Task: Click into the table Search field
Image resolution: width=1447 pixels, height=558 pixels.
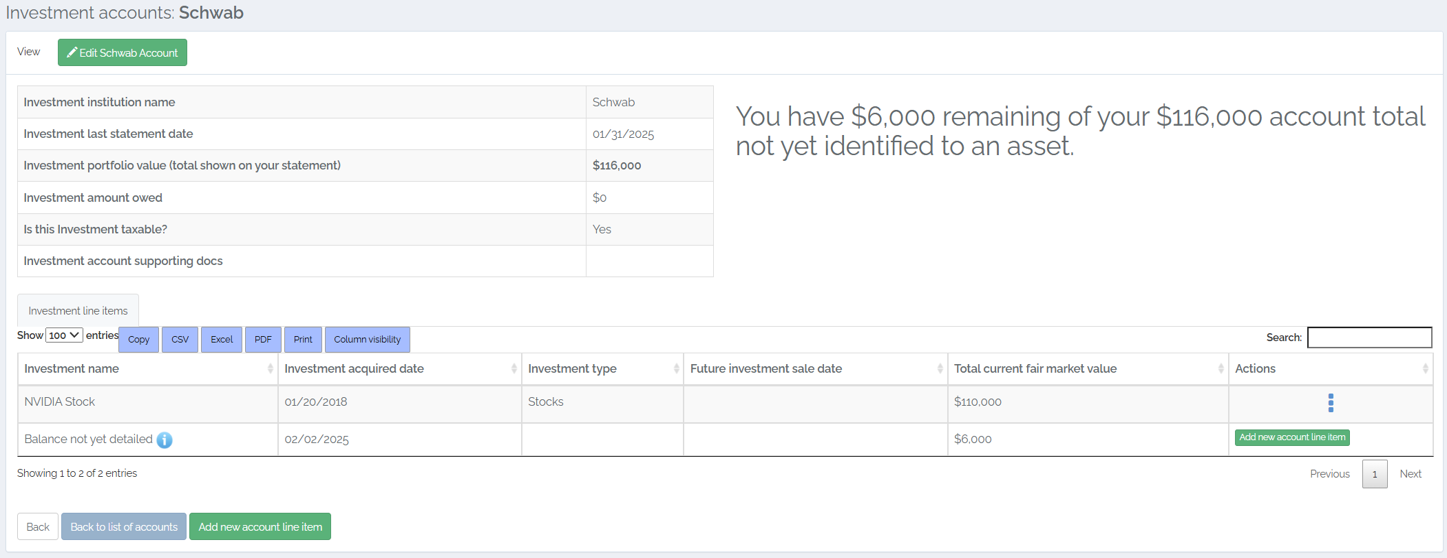Action: coord(1369,338)
